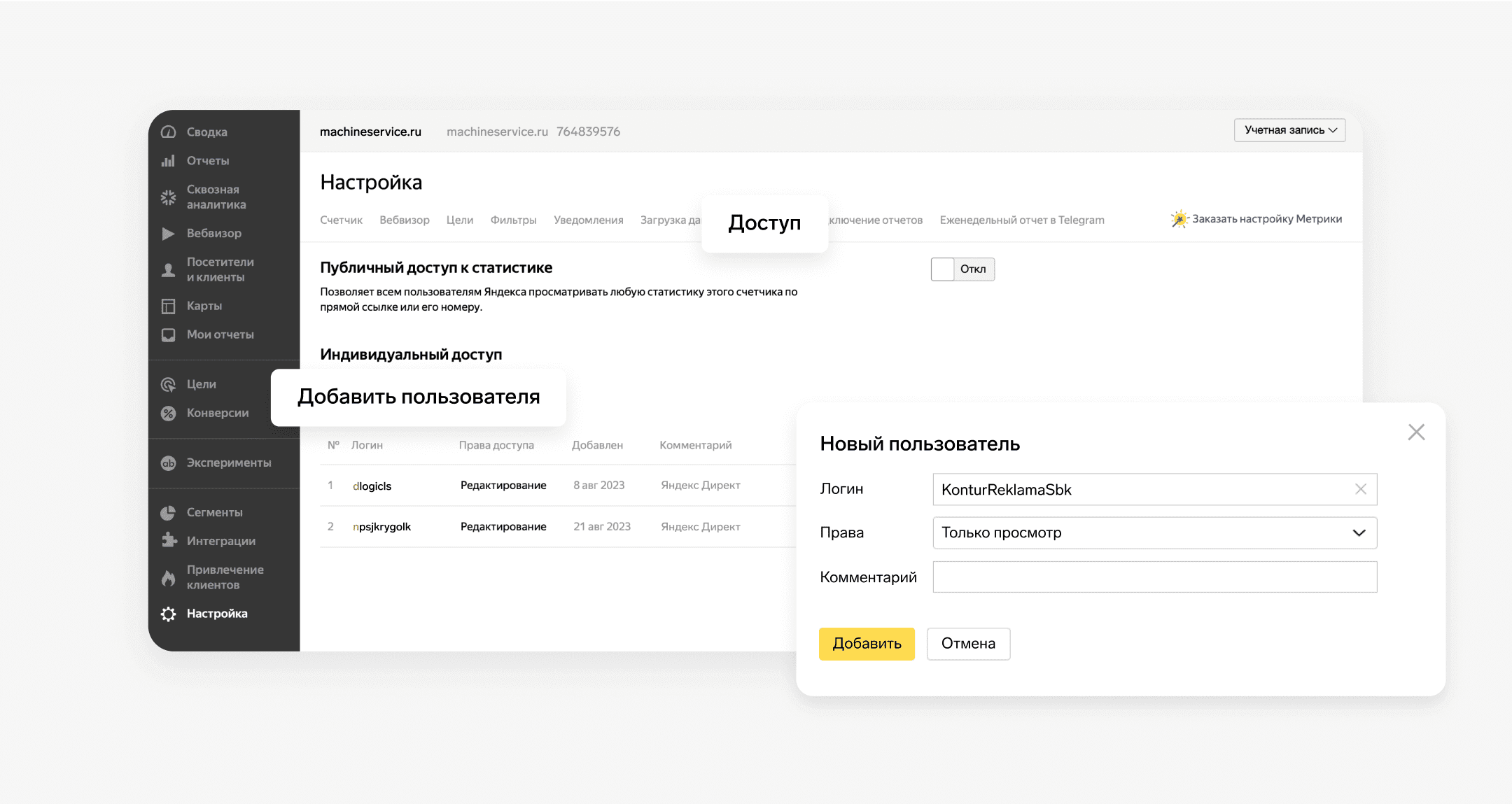
Task: Open Интеграции in the sidebar menu
Action: (220, 542)
